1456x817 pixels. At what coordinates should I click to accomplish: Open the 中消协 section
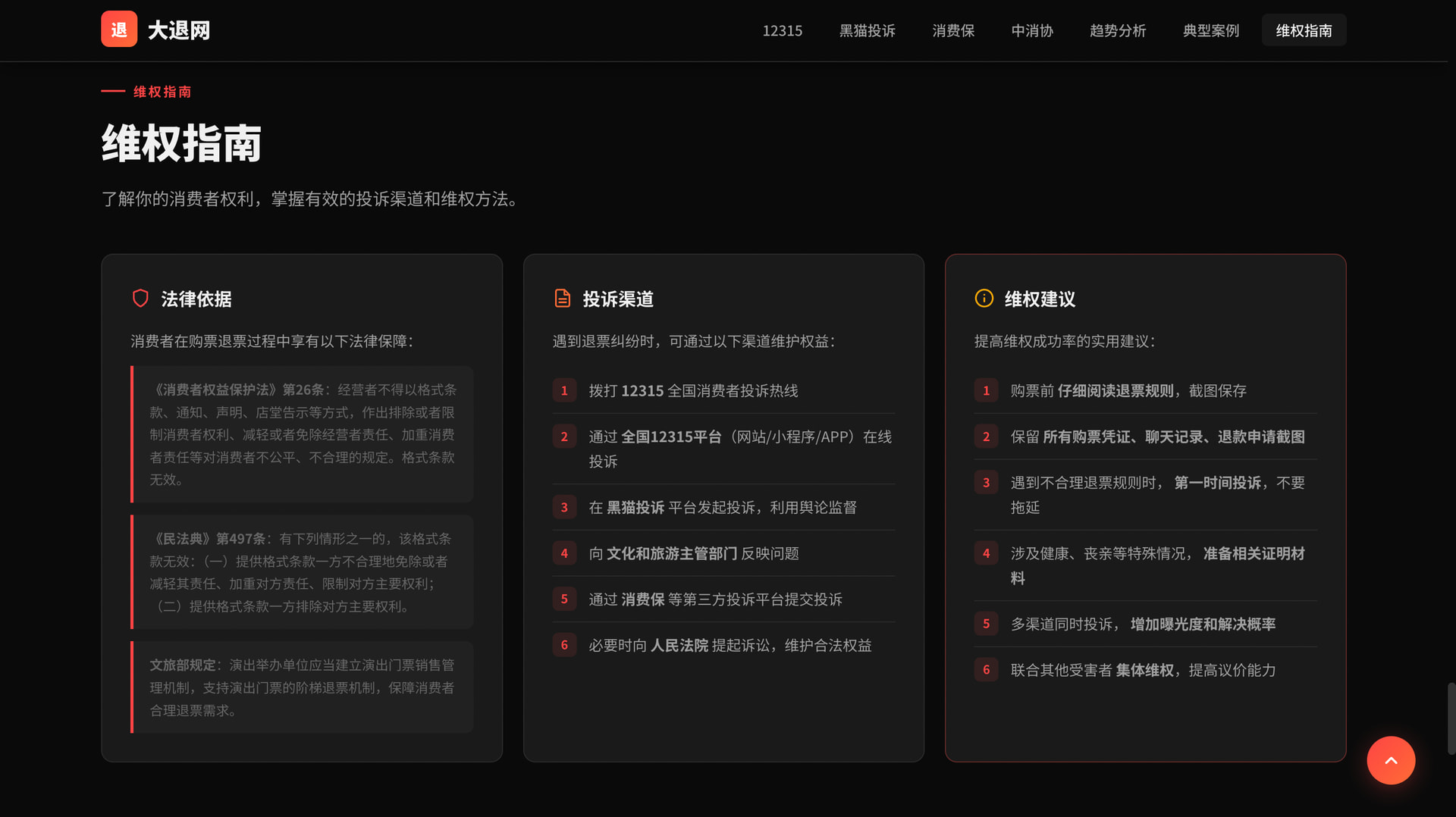pos(1032,30)
